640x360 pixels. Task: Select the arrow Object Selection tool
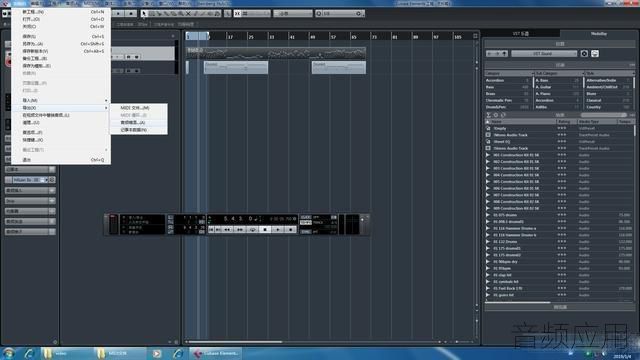click(x=144, y=13)
